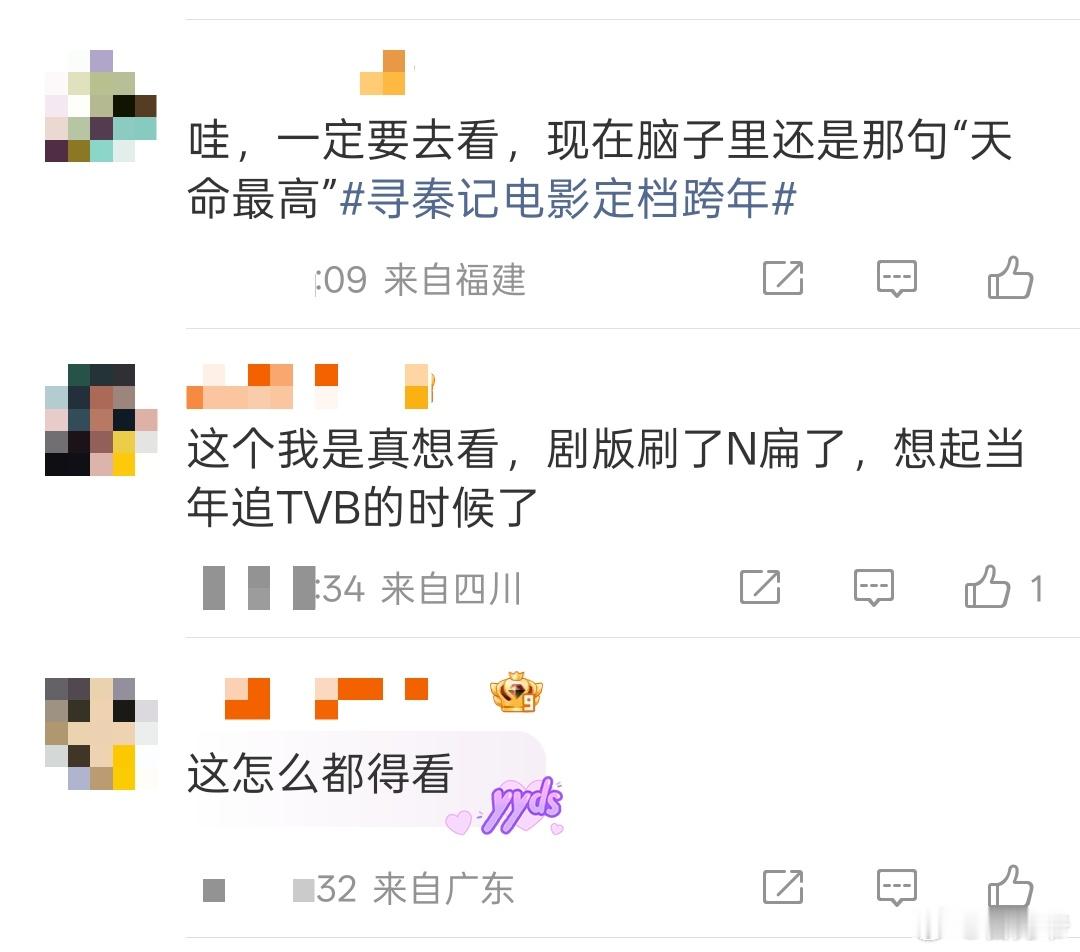Image resolution: width=1080 pixels, height=952 pixels.
Task: Click the crown membership badge
Action: [x=517, y=692]
